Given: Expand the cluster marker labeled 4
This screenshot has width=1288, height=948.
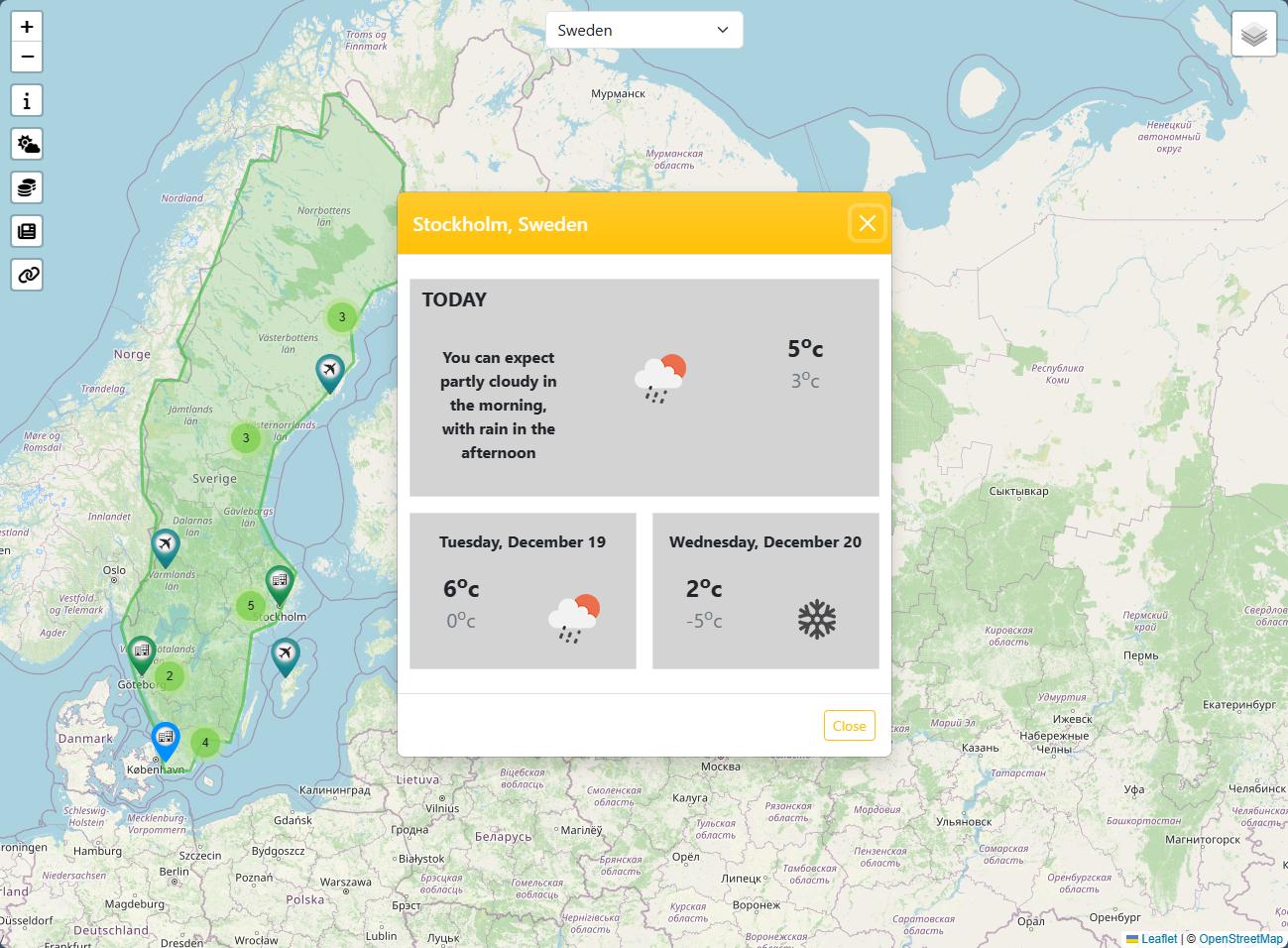Looking at the screenshot, I should tap(205, 742).
